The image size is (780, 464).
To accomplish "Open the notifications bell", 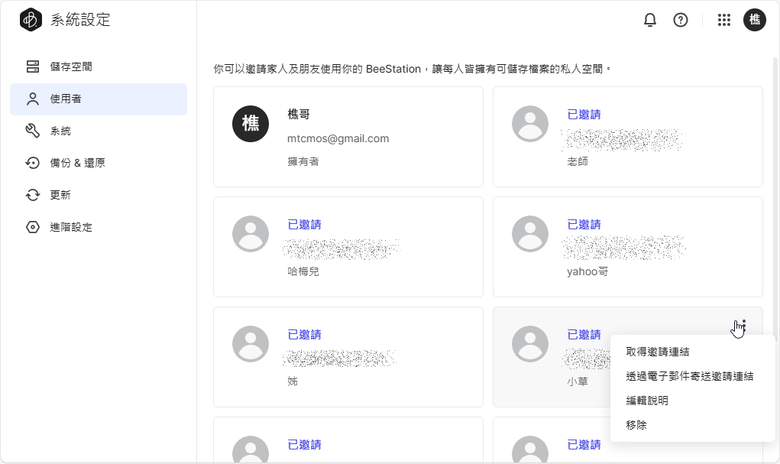I will [x=650, y=20].
